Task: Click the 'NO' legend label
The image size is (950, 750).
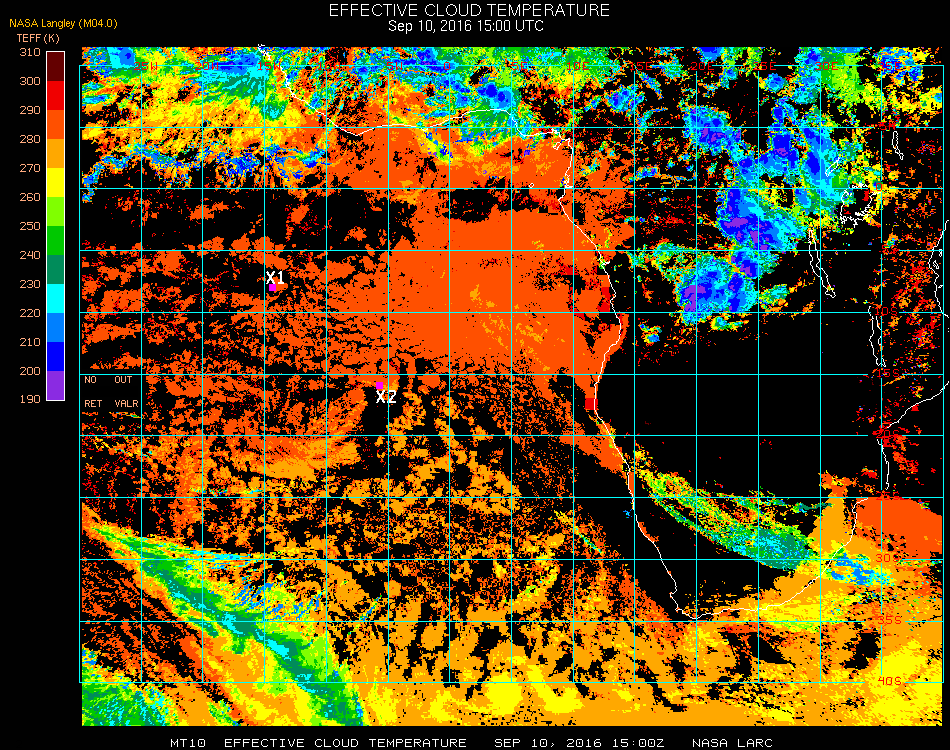Action: click(x=90, y=380)
